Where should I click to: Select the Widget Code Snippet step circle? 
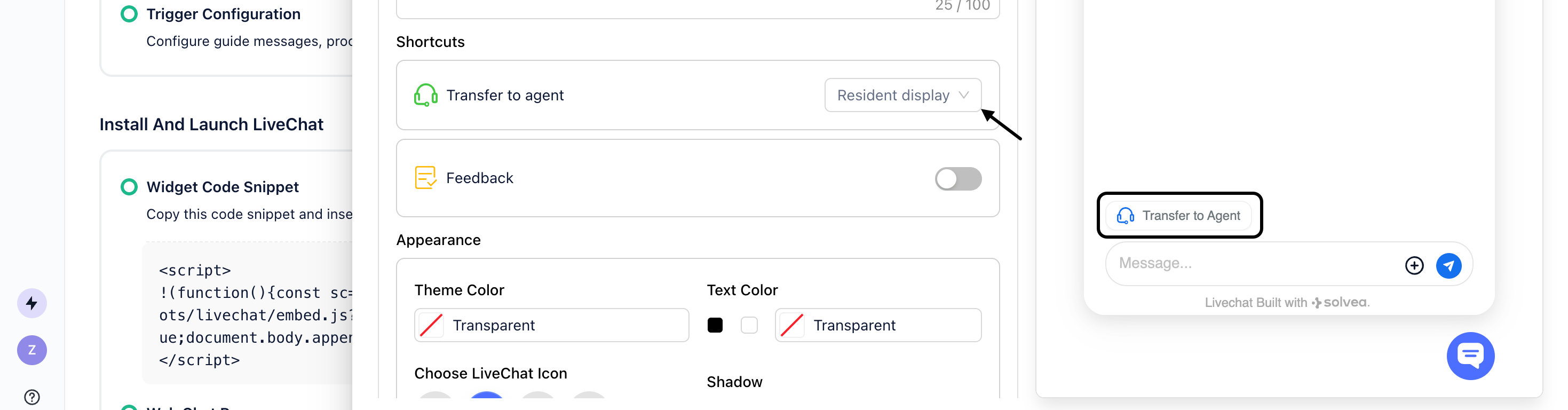(x=129, y=186)
